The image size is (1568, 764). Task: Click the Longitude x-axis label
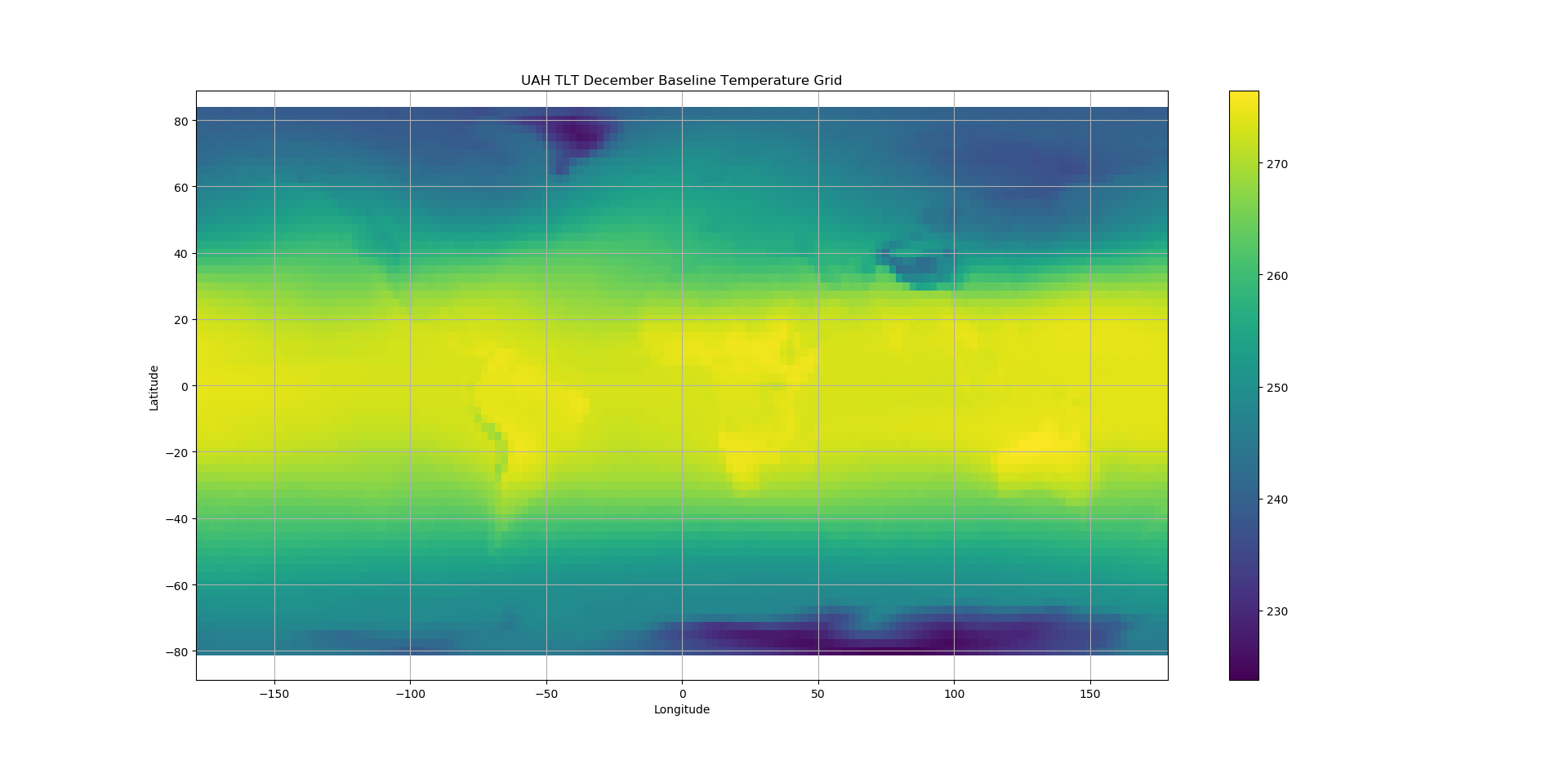(x=681, y=709)
